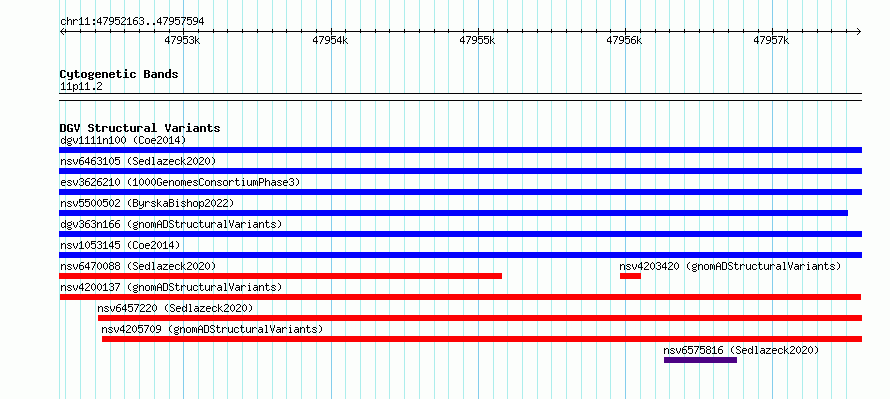The image size is (890, 399).
Task: Select nsv4205709 (gnomADStructuralVariants) label
Action: 212,329
